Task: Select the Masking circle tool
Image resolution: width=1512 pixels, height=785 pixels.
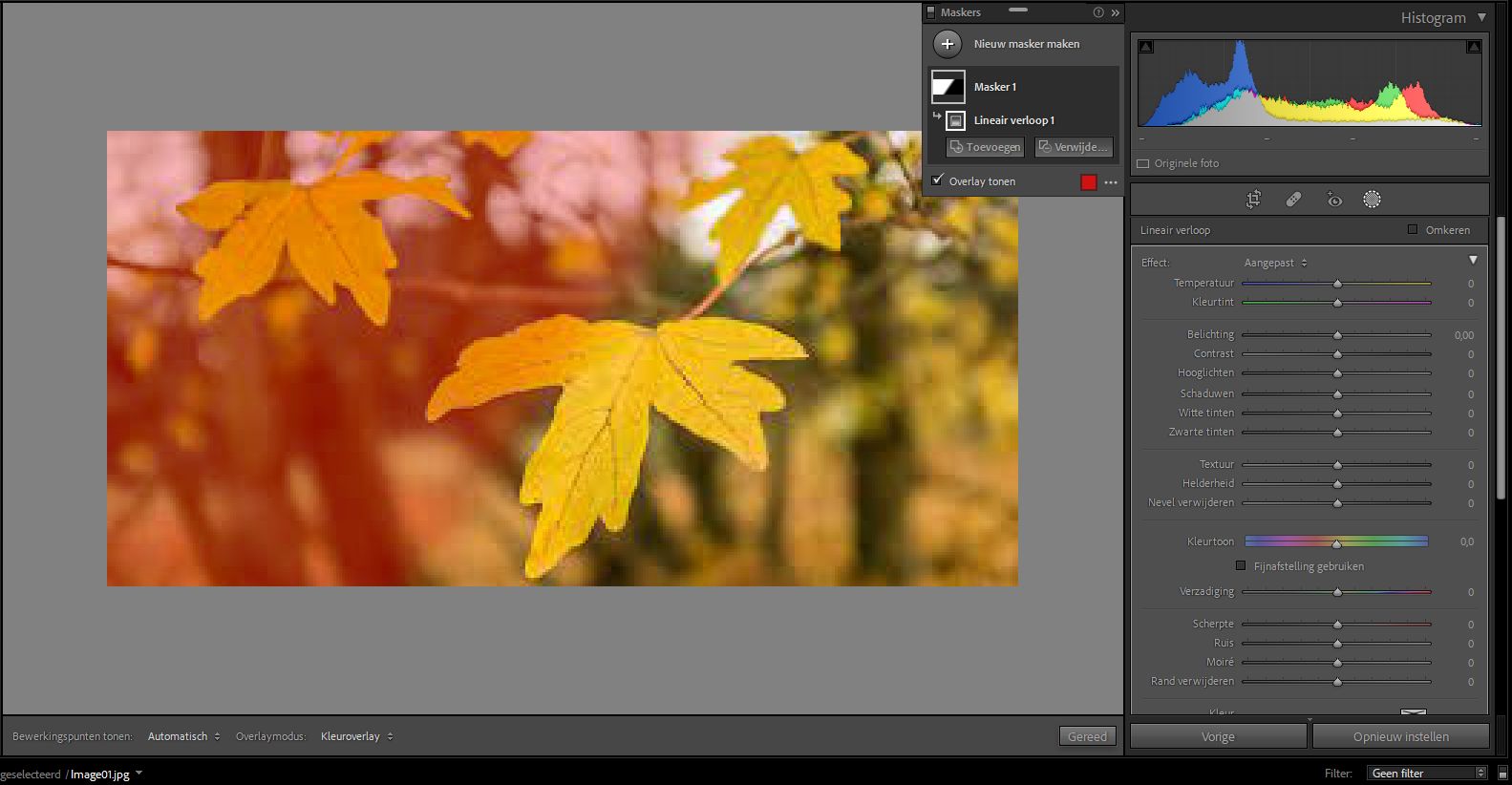Action: click(x=1372, y=200)
